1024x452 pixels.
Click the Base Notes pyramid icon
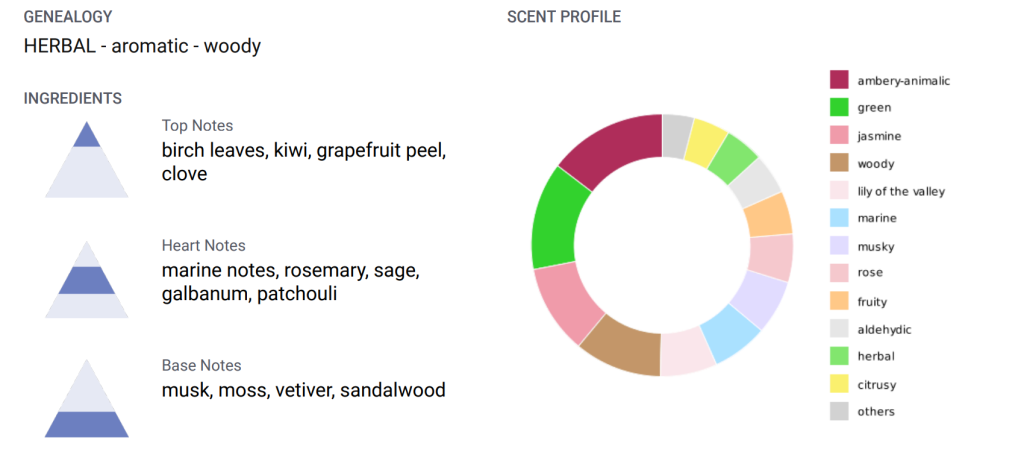coord(86,400)
